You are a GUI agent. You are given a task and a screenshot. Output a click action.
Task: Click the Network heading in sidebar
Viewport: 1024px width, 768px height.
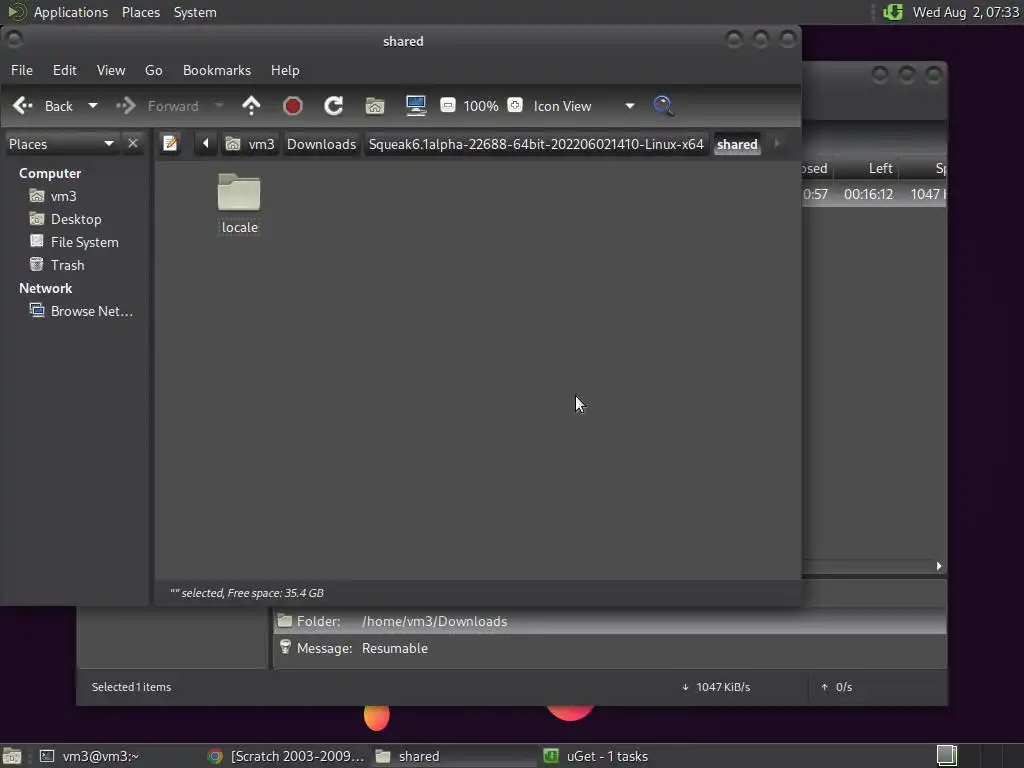coord(45,288)
